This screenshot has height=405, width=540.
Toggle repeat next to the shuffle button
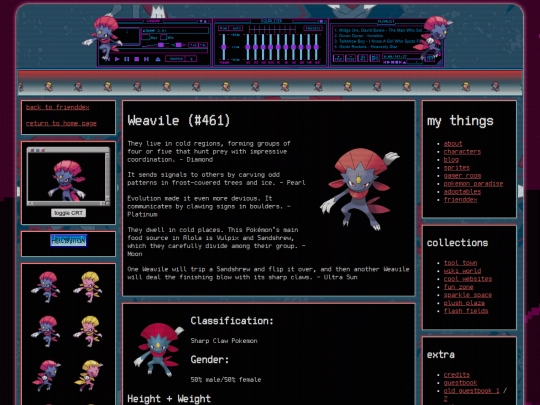(x=191, y=59)
